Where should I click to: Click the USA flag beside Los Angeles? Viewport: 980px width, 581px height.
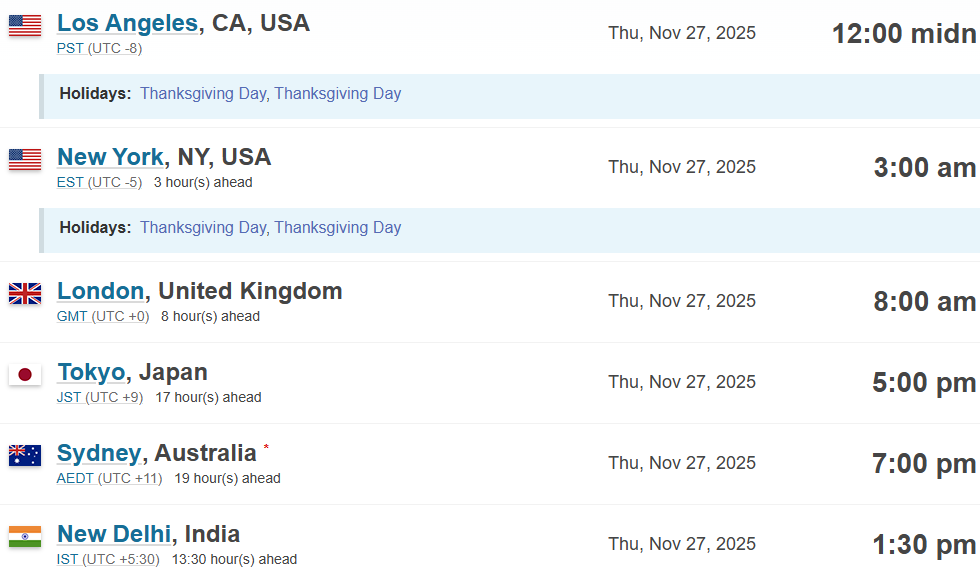[x=25, y=25]
